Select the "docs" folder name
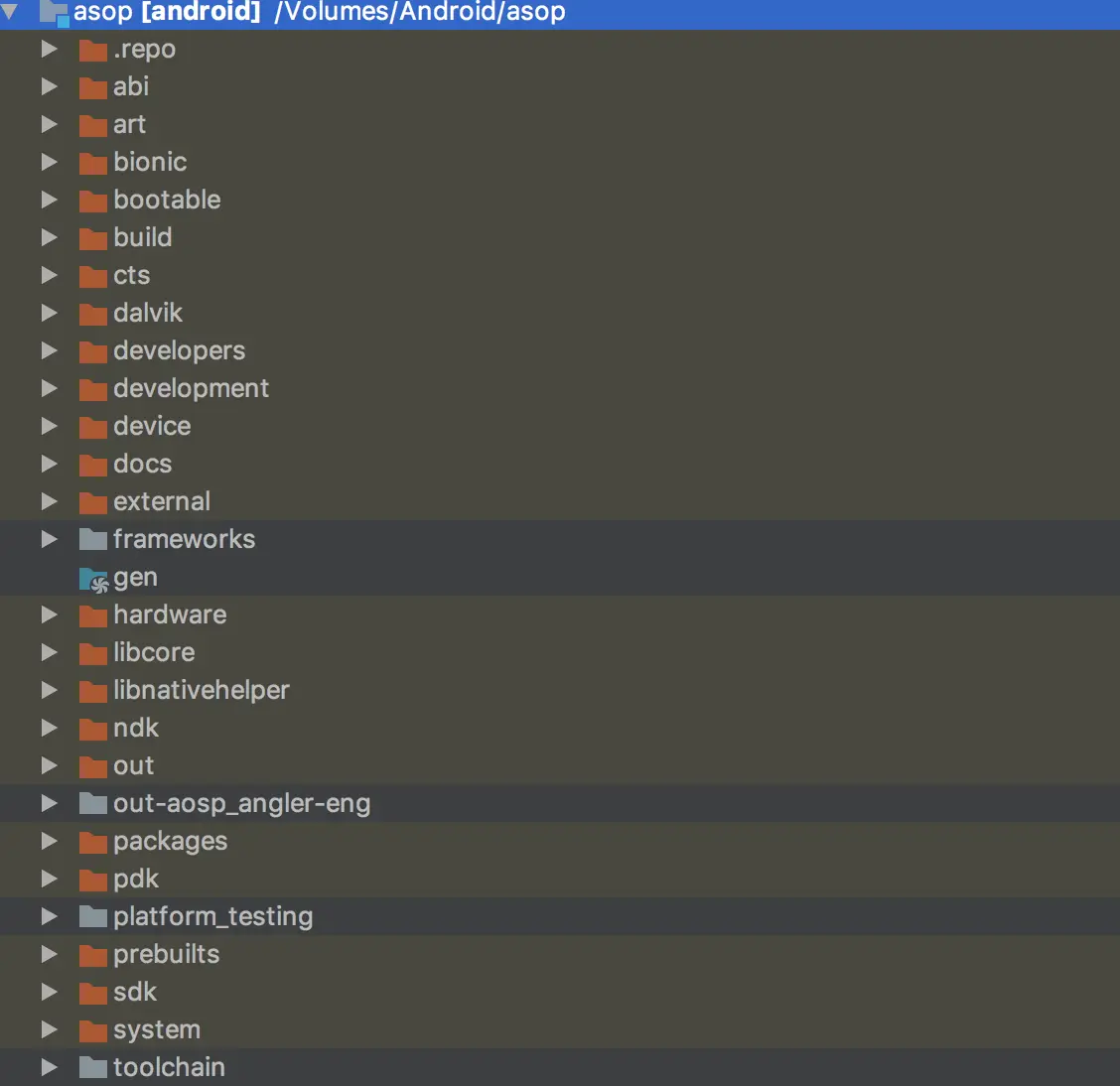 pos(142,465)
